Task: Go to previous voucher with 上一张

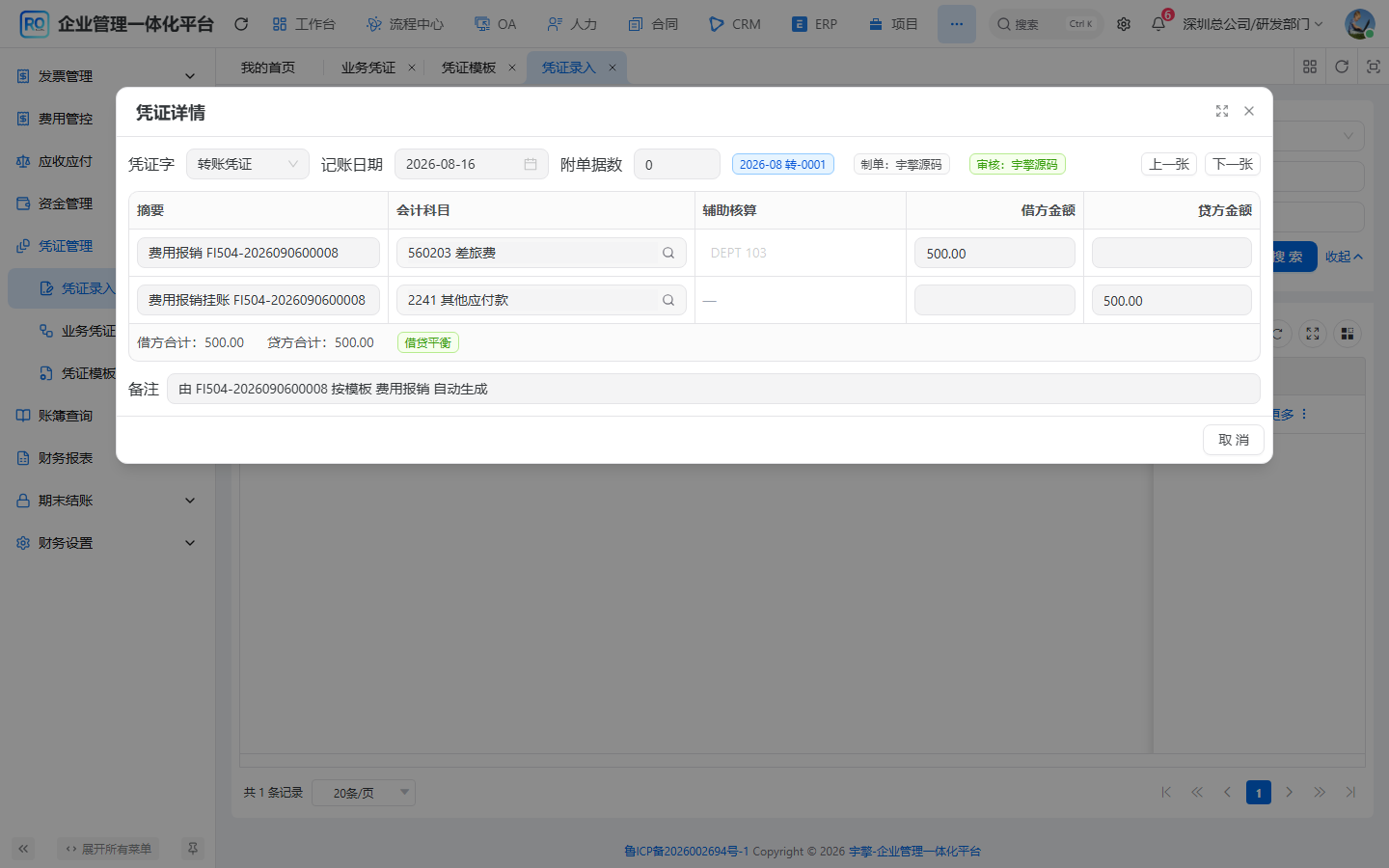Action: [1169, 164]
